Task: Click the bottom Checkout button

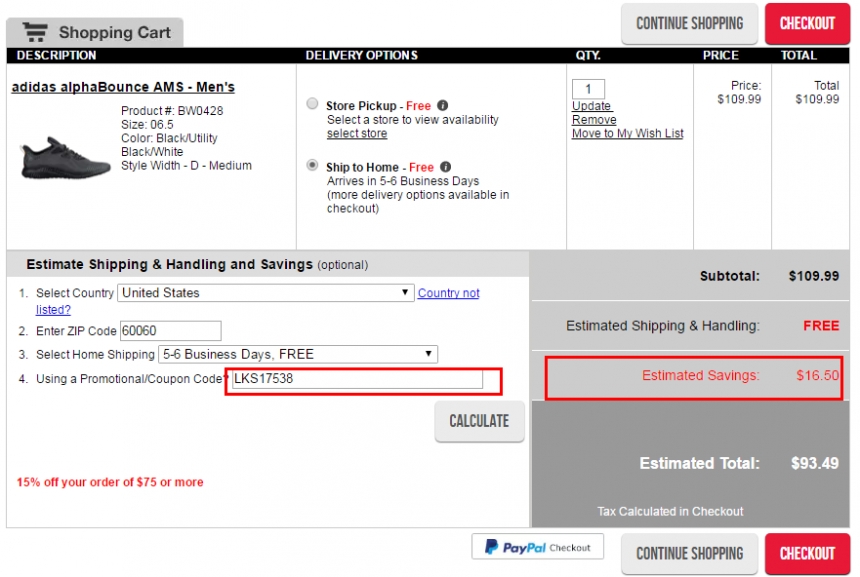Action: 807,554
